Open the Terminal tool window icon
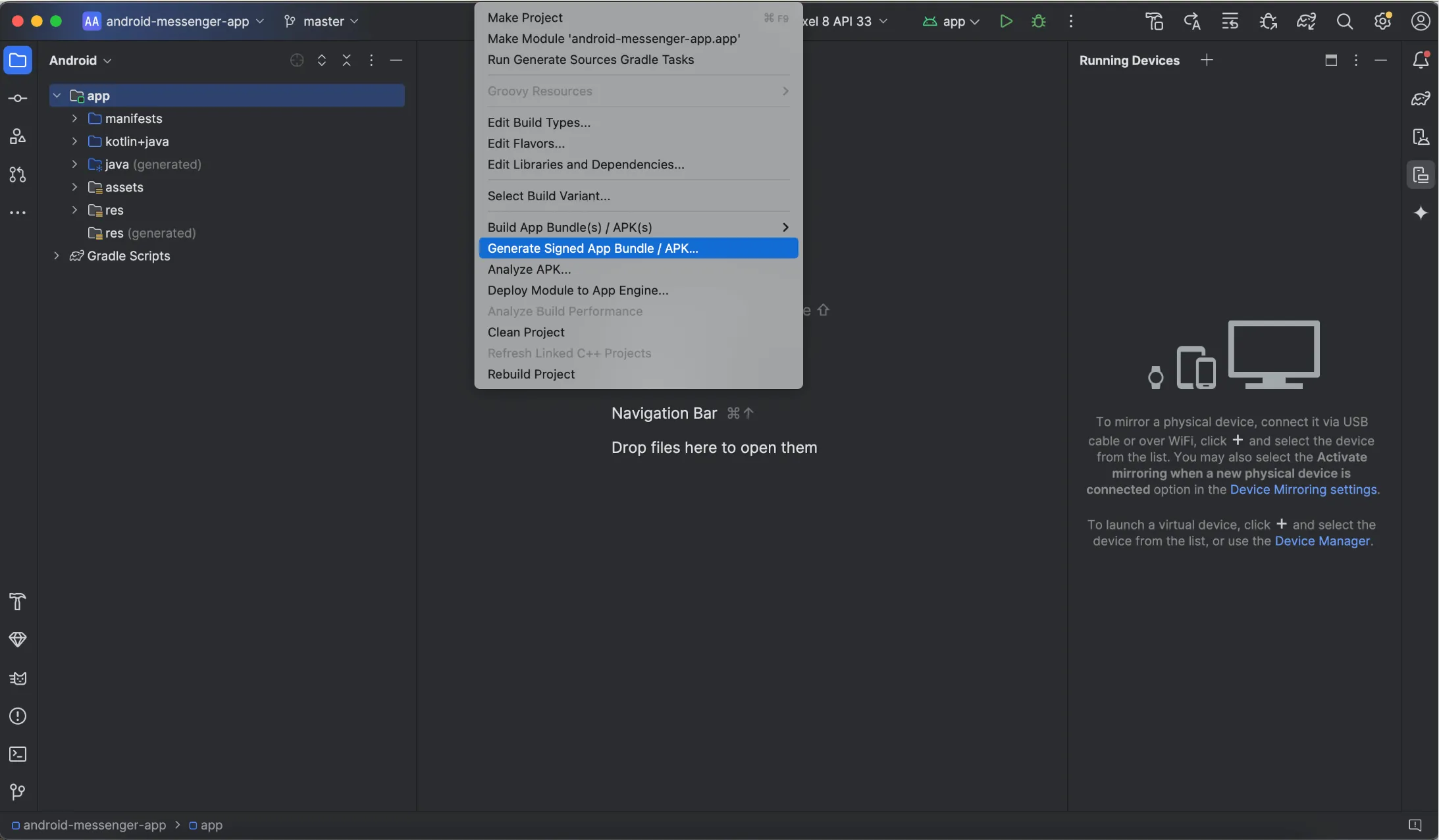The image size is (1439, 840). click(18, 754)
